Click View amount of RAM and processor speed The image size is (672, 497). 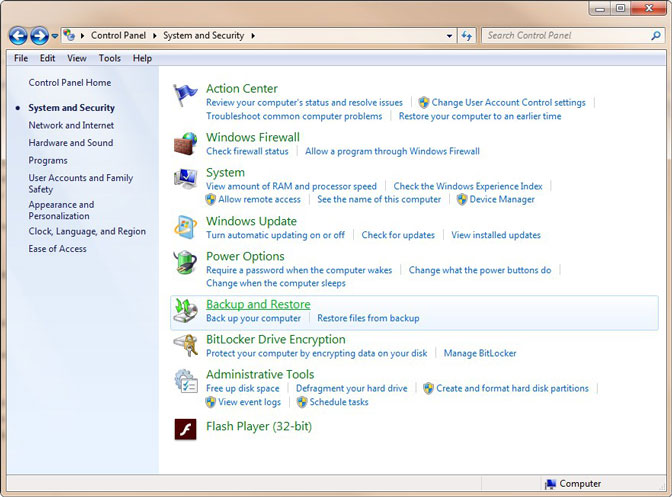[x=291, y=186]
